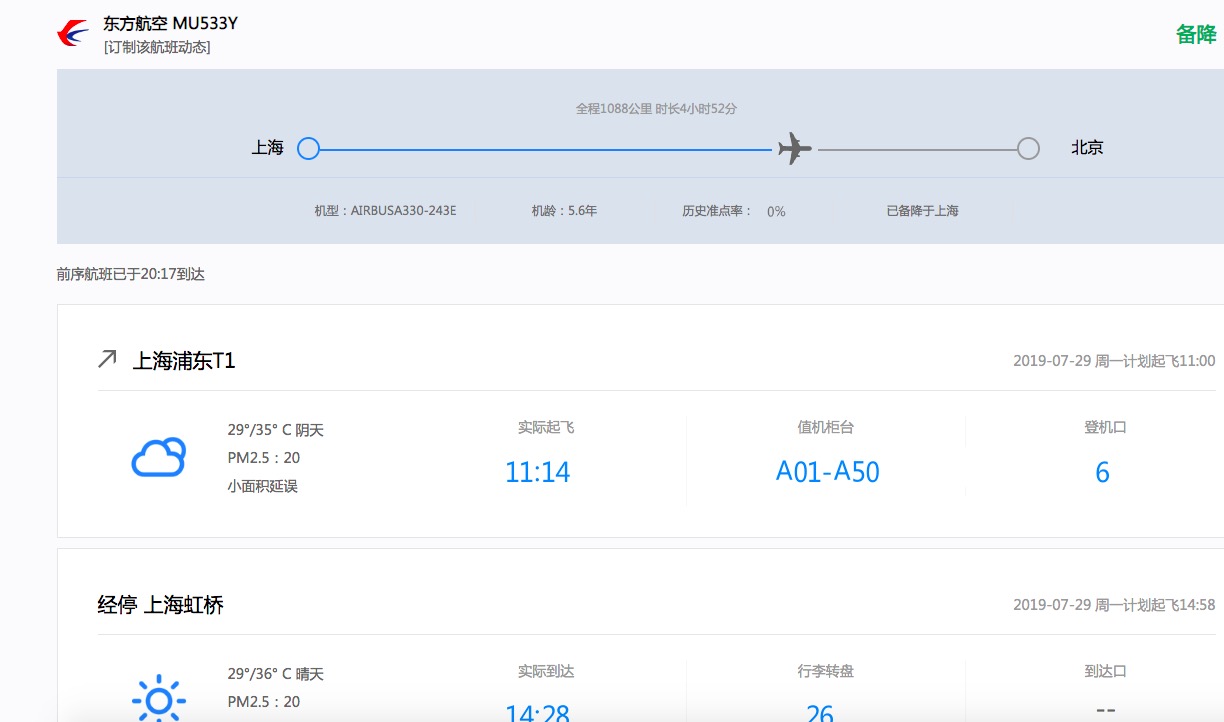The height and width of the screenshot is (722, 1224).
Task: Click the sunny weather icon
Action: (159, 699)
